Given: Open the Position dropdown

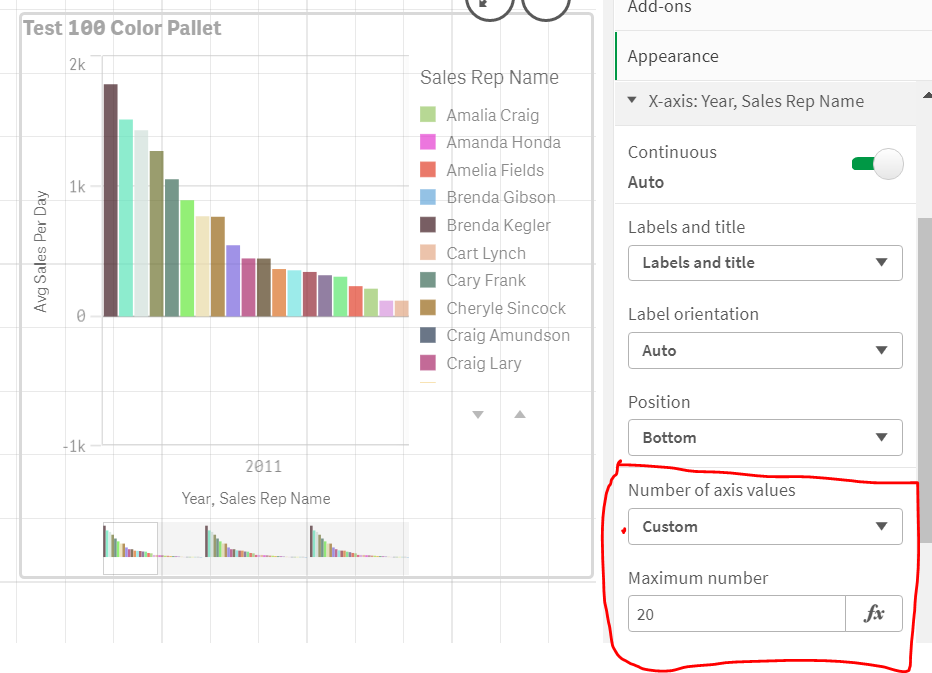Looking at the screenshot, I should 765,437.
